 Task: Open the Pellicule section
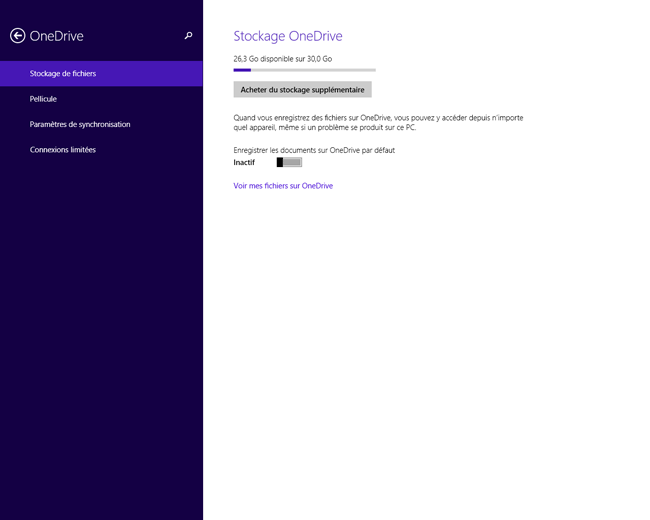coord(101,99)
